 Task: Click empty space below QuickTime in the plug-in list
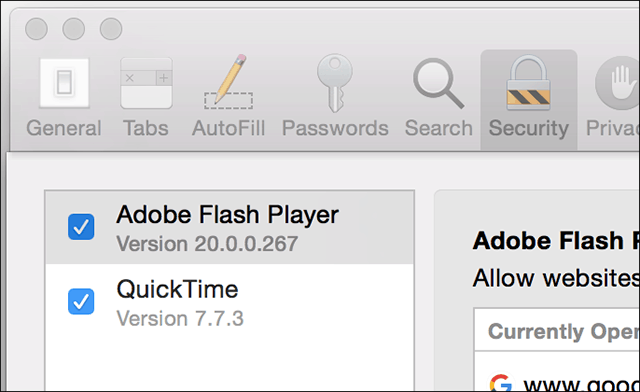229,361
